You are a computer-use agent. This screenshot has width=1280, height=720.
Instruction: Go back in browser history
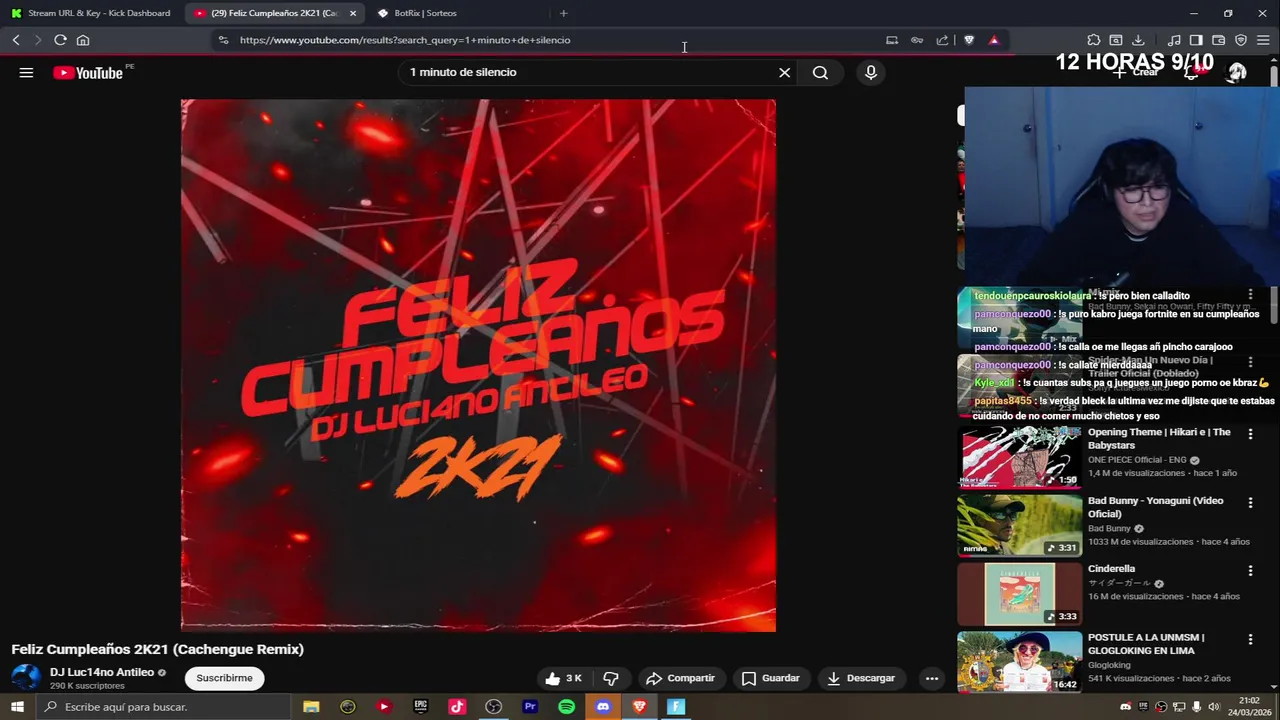pyautogui.click(x=16, y=40)
